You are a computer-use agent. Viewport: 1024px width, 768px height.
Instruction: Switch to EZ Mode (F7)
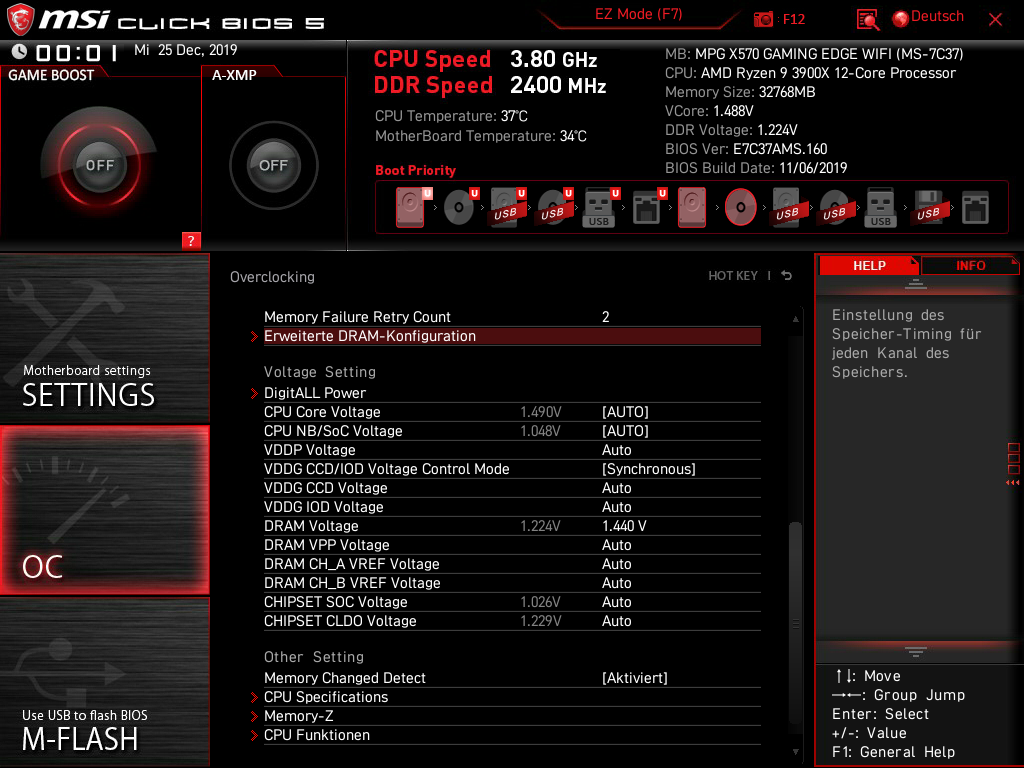pos(638,14)
